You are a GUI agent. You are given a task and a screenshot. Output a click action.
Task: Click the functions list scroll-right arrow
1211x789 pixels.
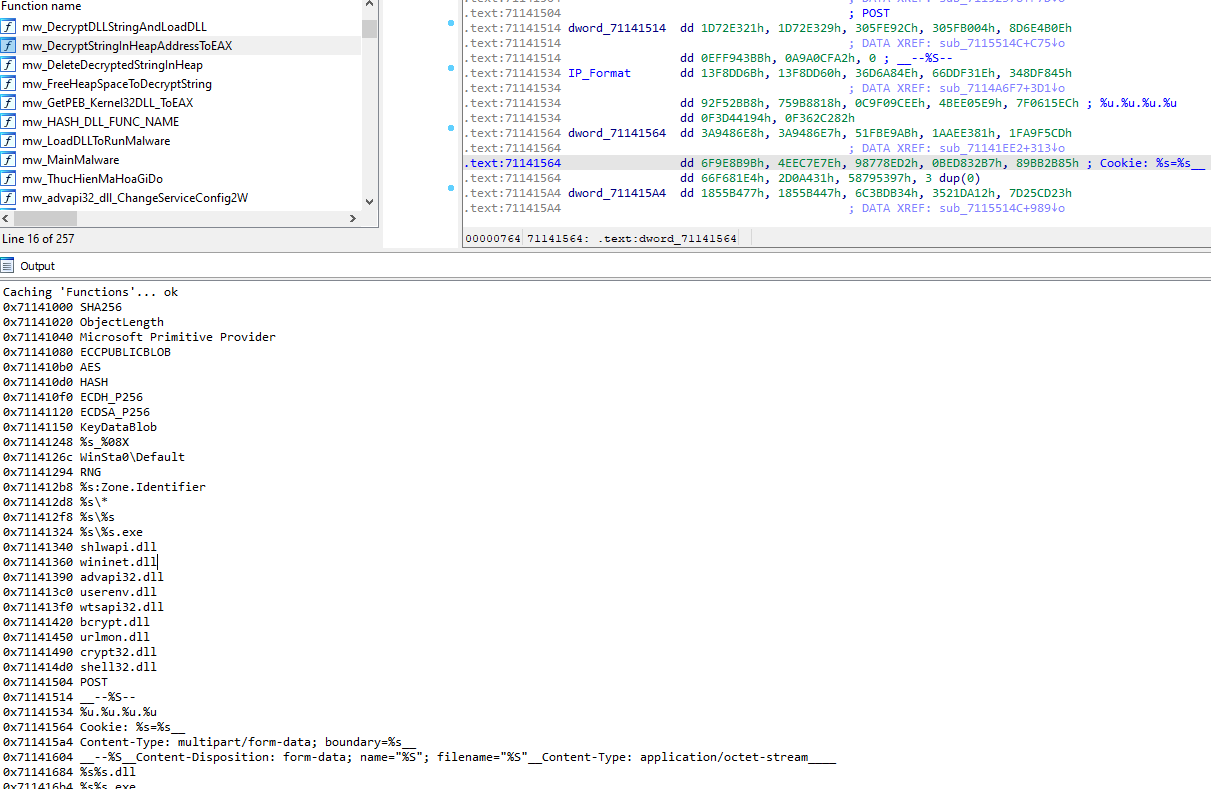(352, 218)
